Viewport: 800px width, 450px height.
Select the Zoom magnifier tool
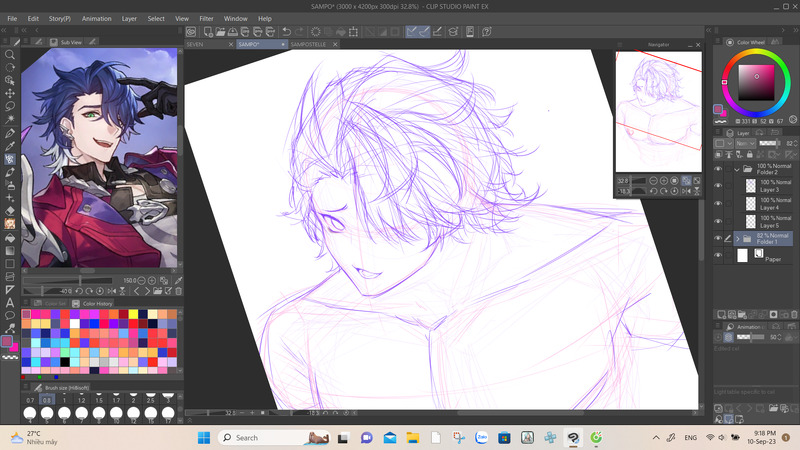(x=10, y=56)
